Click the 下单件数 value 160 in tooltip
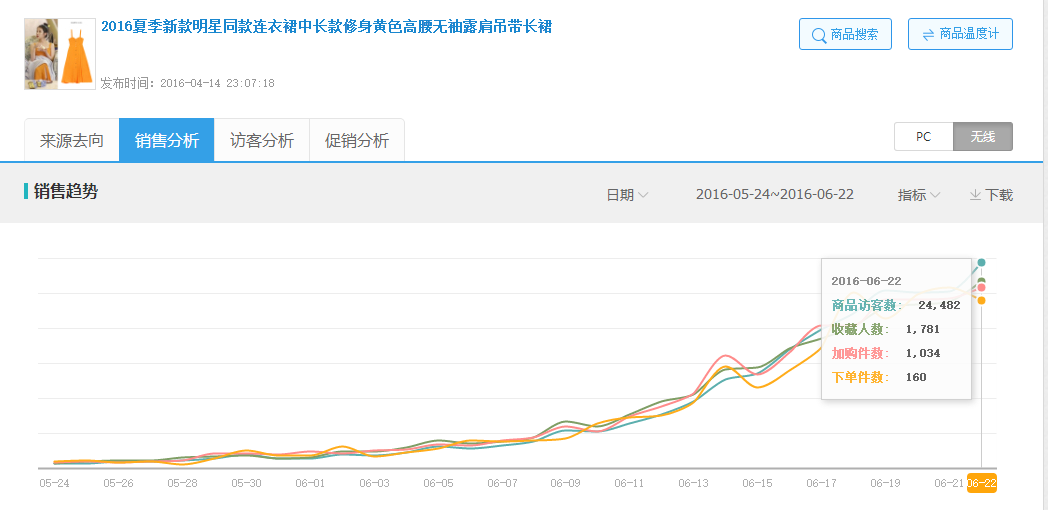 pos(916,378)
